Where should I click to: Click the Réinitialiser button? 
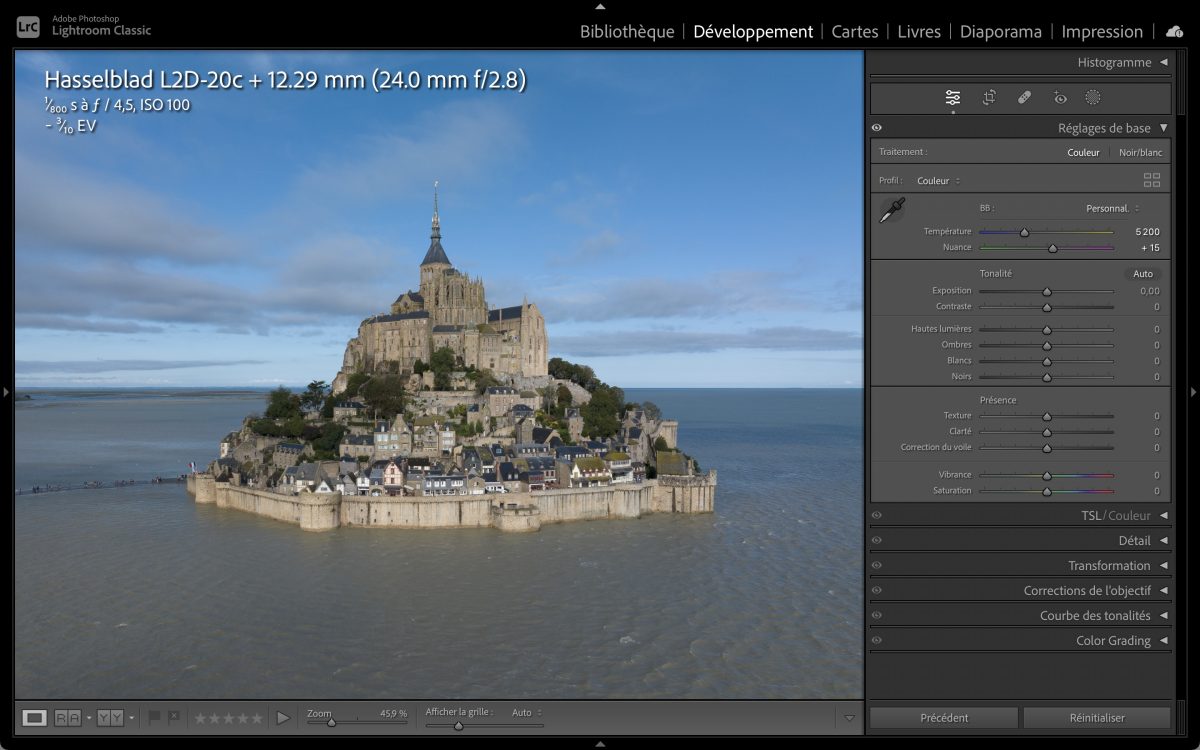1096,717
